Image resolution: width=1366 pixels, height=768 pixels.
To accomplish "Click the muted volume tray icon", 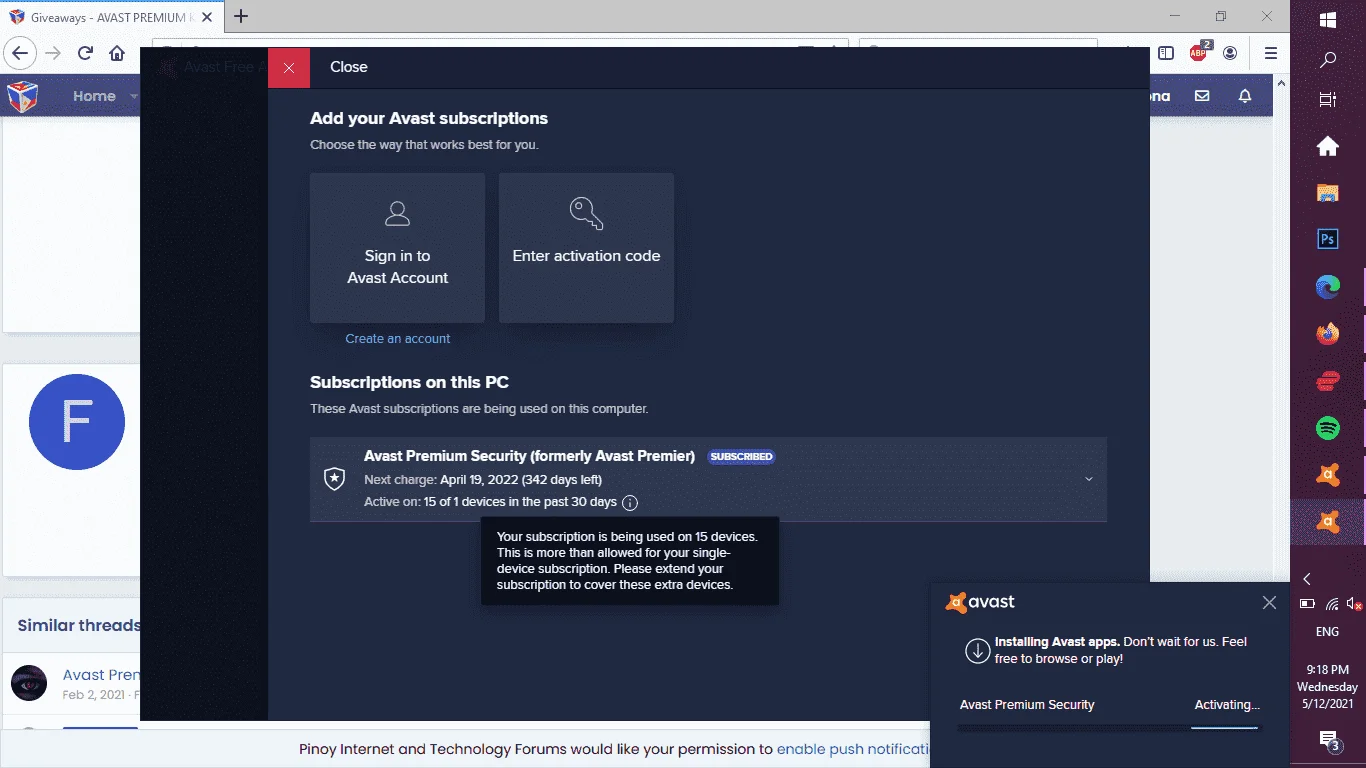I will coord(1354,604).
